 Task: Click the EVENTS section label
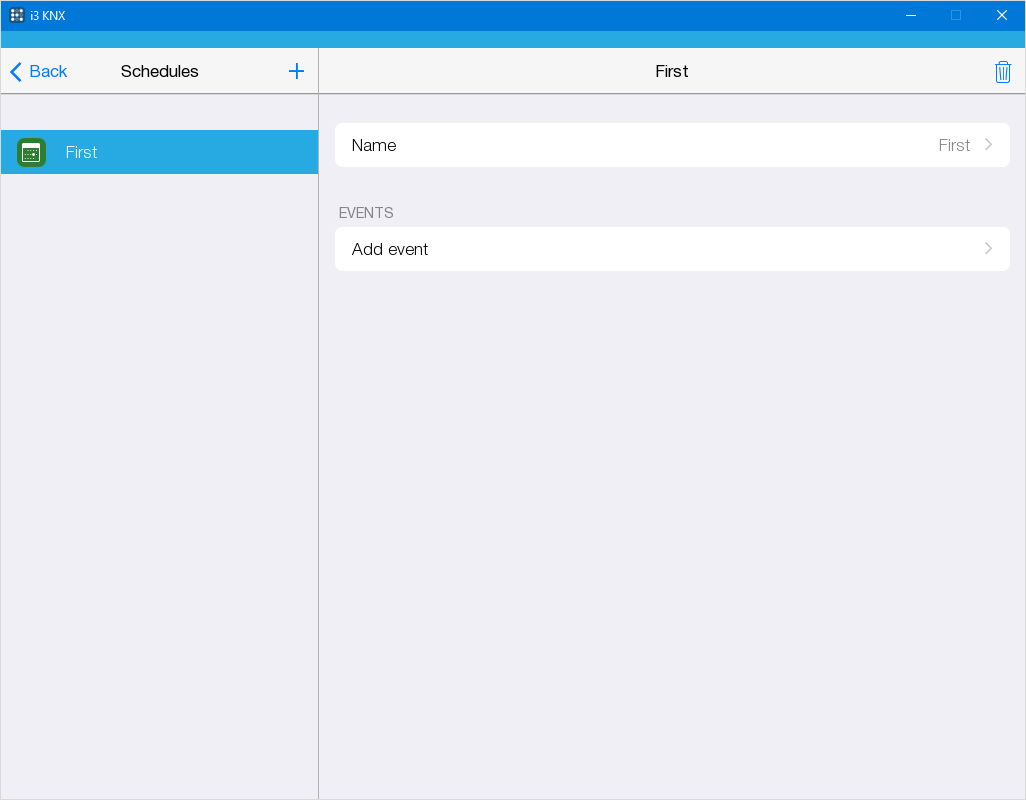[x=366, y=213]
